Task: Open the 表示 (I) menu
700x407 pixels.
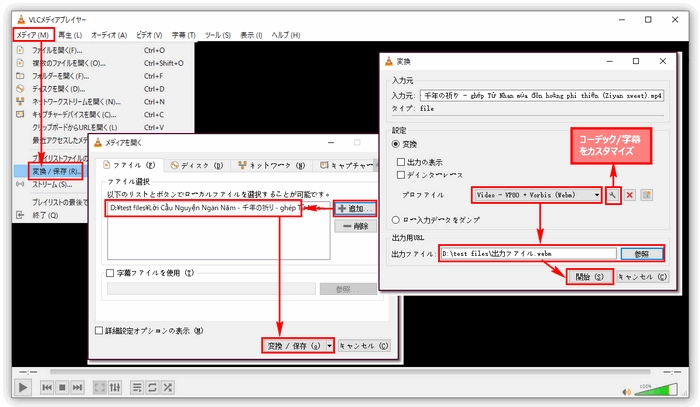Action: 251,35
